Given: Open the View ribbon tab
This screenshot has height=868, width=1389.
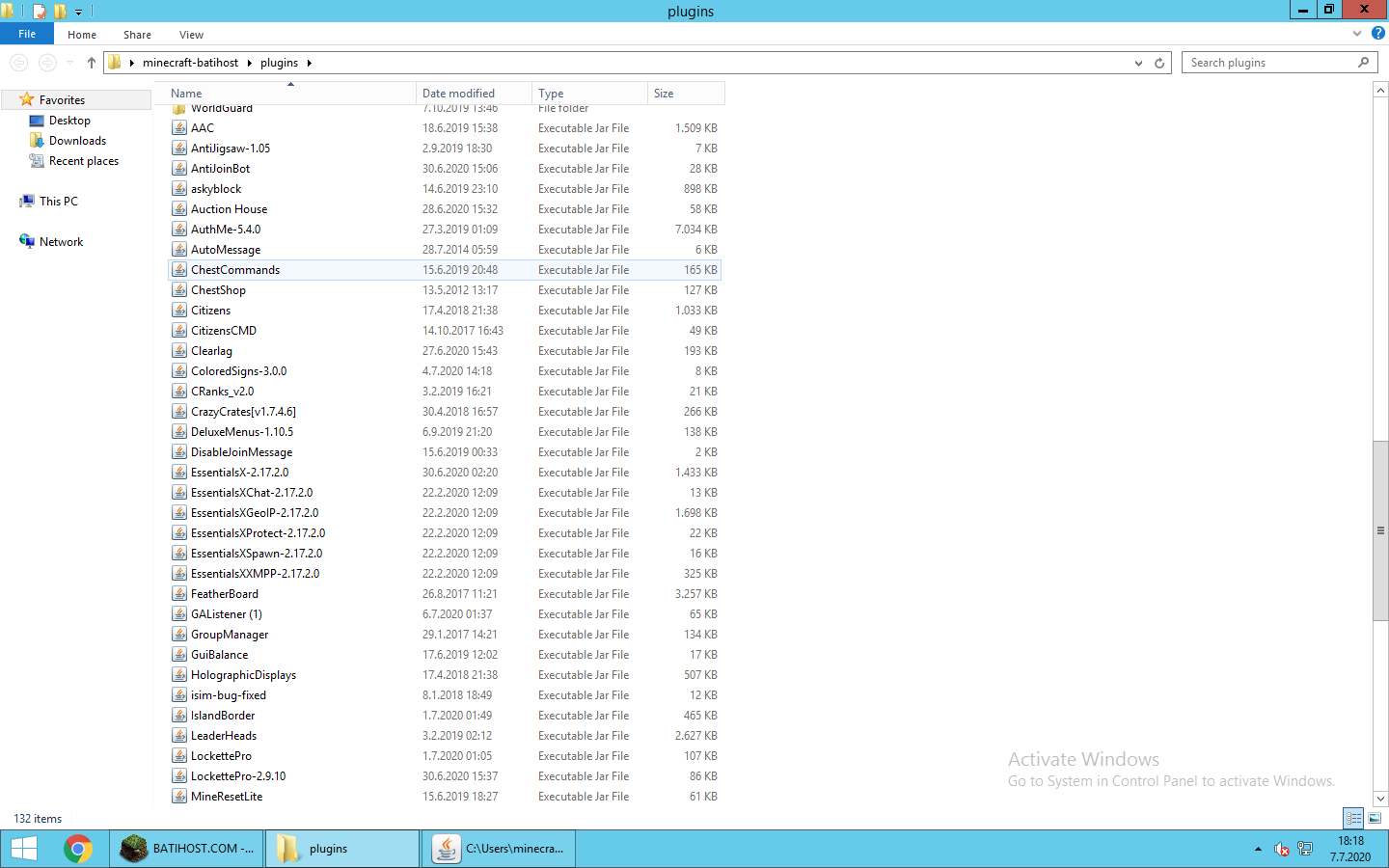Looking at the screenshot, I should (x=191, y=35).
